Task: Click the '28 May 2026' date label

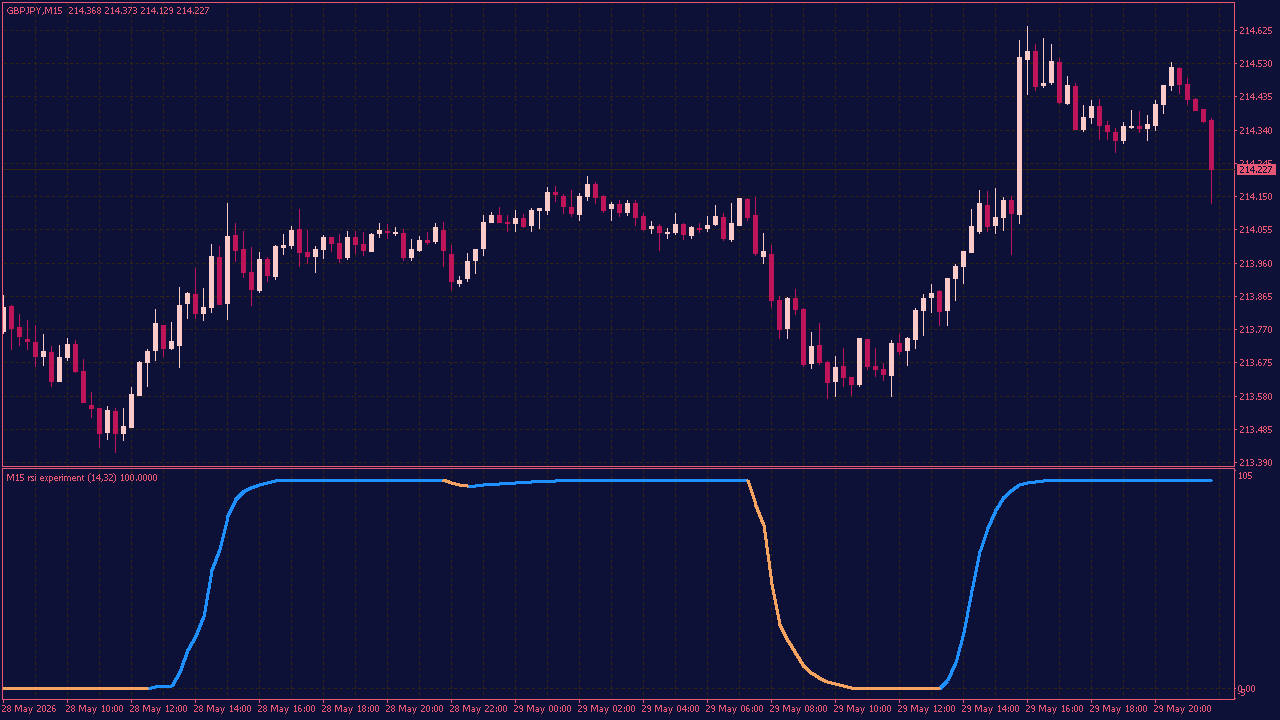Action: click(29, 709)
